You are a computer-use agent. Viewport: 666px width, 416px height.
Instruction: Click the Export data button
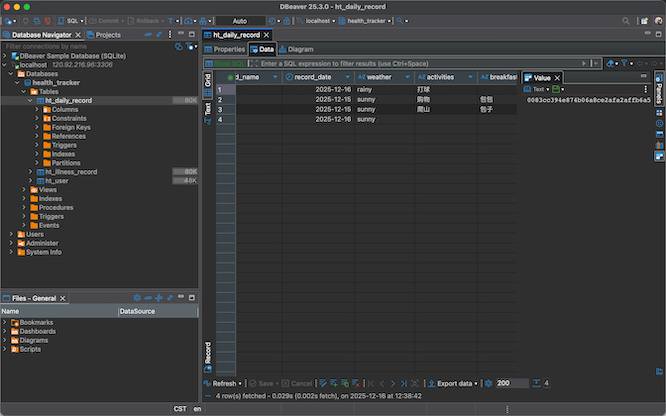(454, 383)
